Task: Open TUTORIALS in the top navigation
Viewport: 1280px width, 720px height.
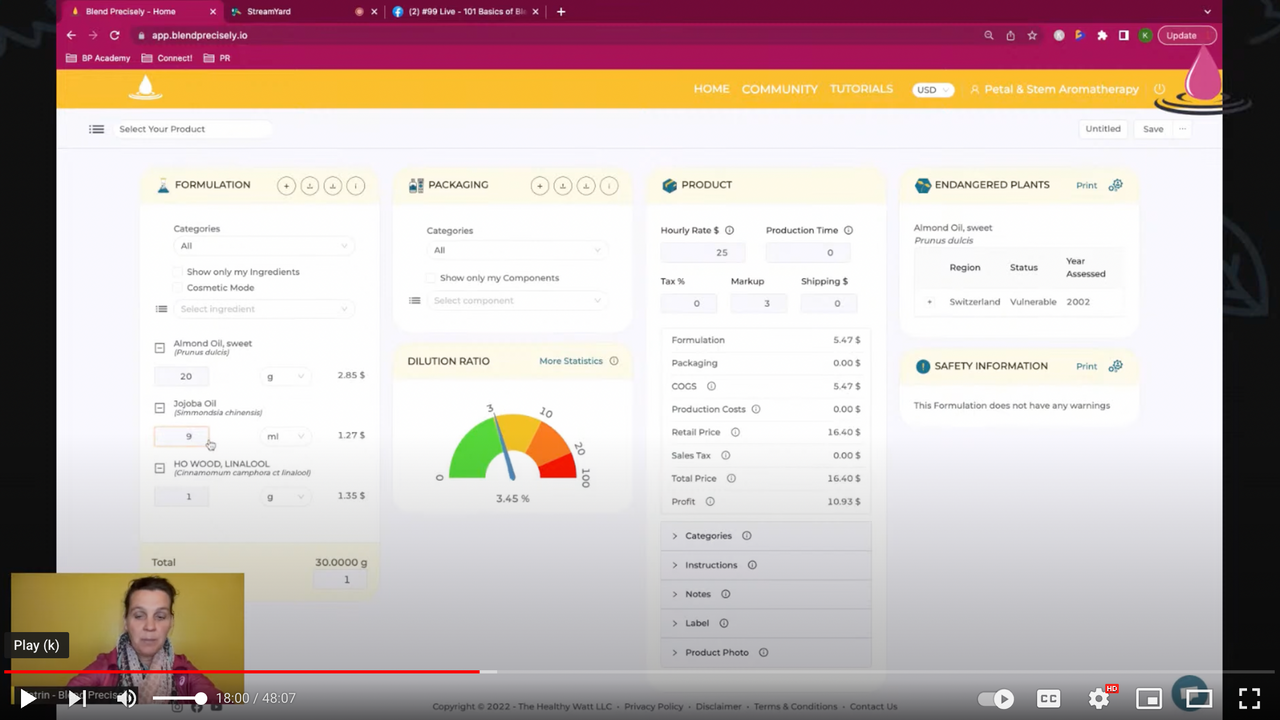Action: (861, 89)
